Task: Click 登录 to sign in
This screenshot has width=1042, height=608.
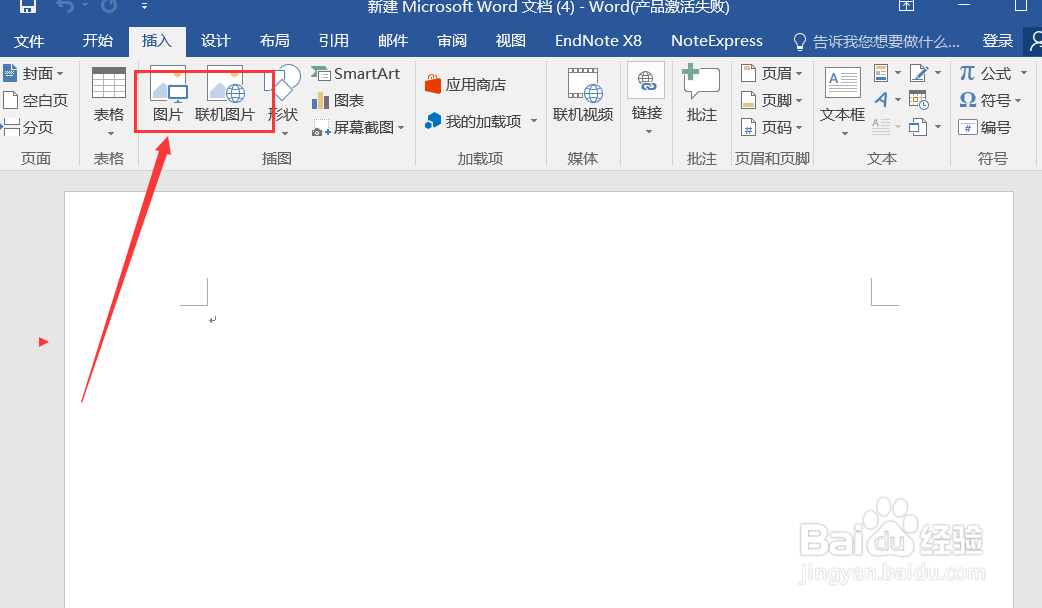Action: click(x=997, y=41)
